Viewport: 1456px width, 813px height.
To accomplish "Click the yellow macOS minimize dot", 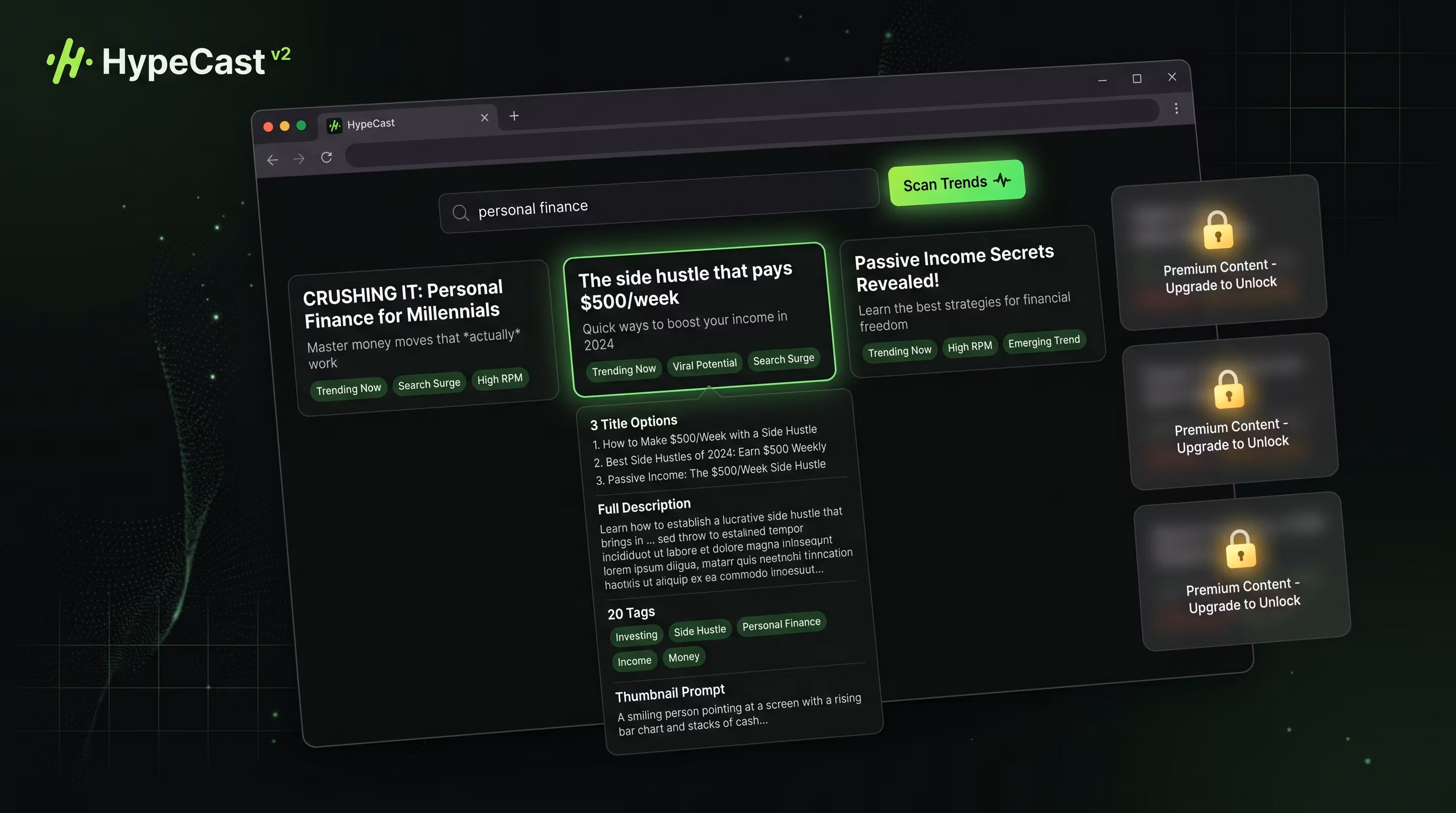I will coord(285,126).
